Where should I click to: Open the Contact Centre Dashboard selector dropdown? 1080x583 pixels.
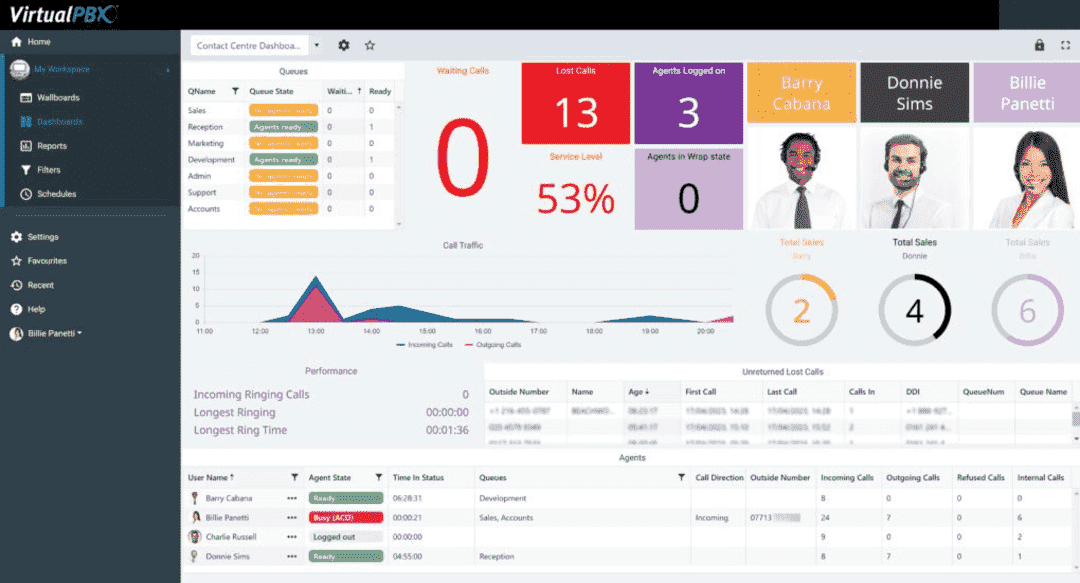pyautogui.click(x=317, y=45)
